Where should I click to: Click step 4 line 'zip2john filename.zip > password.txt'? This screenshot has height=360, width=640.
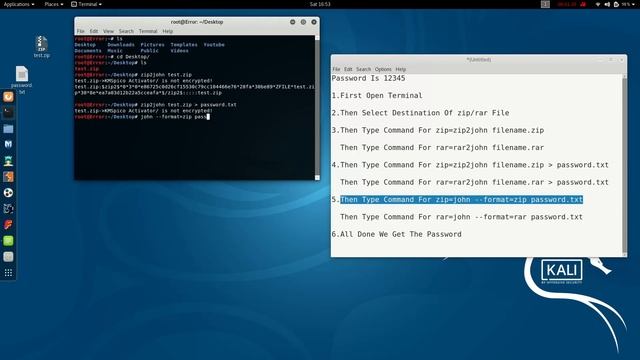(470, 165)
